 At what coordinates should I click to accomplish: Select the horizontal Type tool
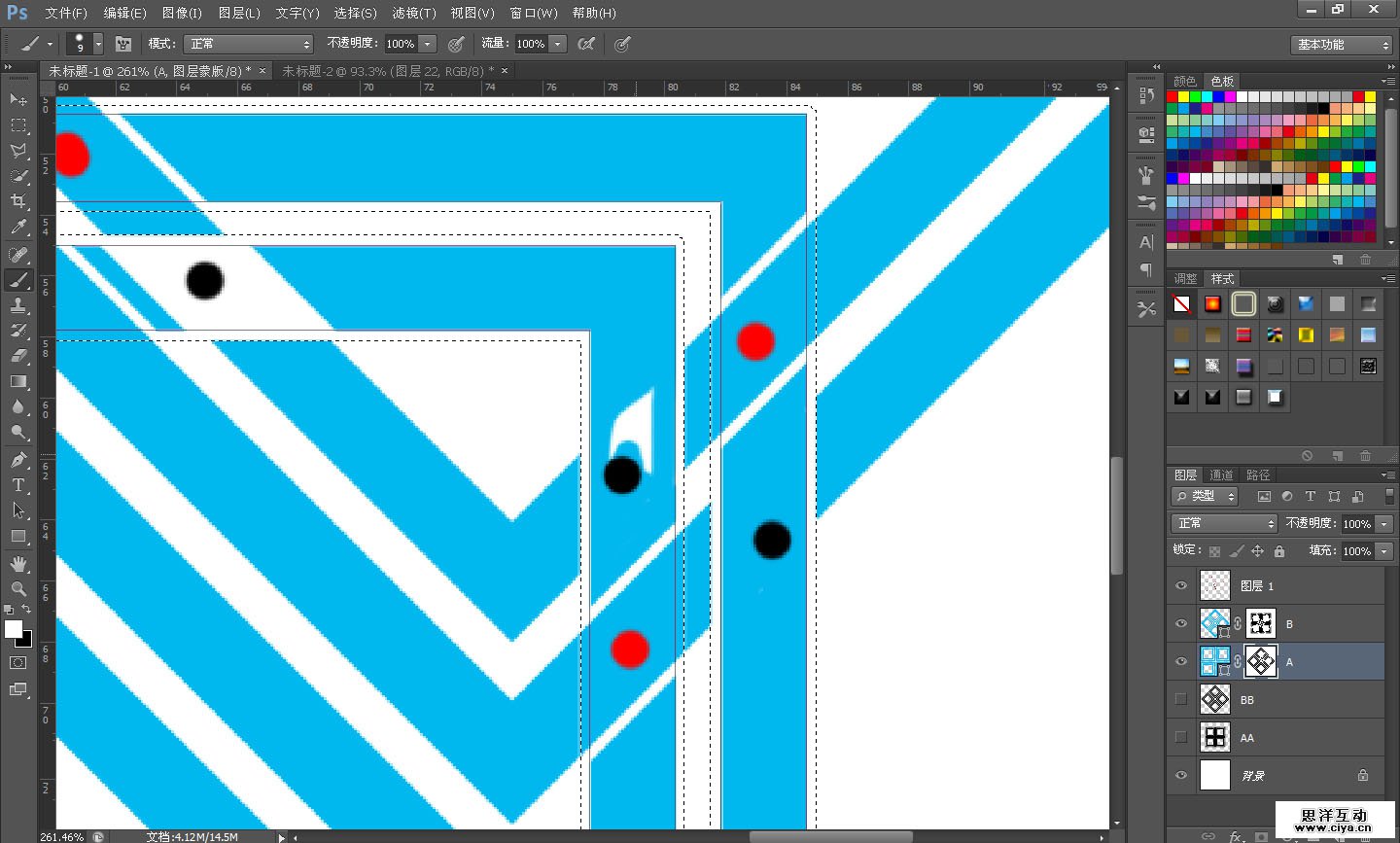[x=18, y=484]
